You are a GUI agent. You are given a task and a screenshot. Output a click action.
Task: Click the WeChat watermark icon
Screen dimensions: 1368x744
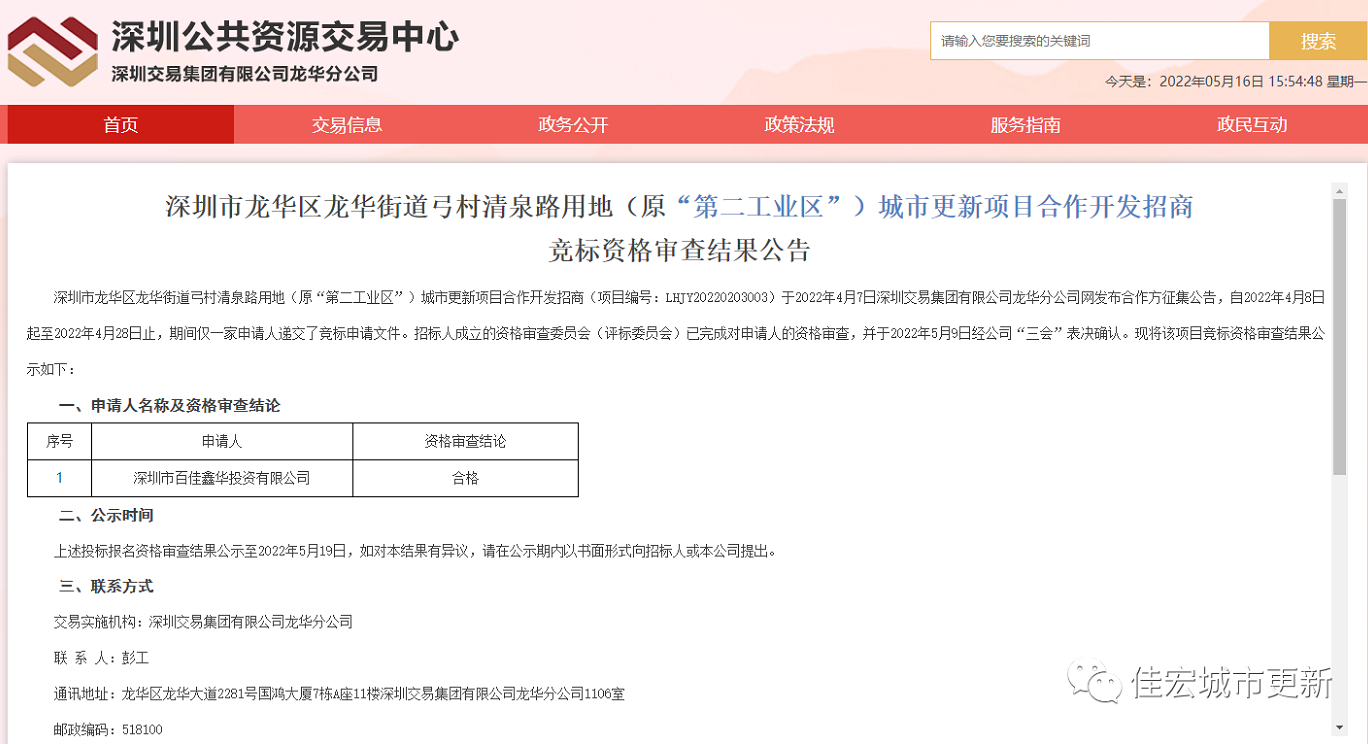[1095, 681]
